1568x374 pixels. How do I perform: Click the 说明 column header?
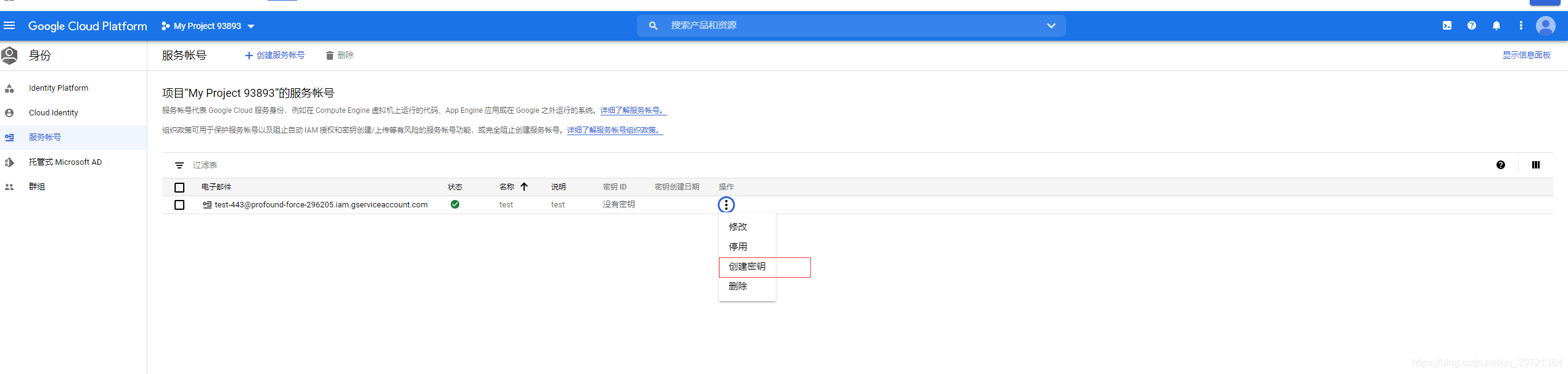(559, 187)
